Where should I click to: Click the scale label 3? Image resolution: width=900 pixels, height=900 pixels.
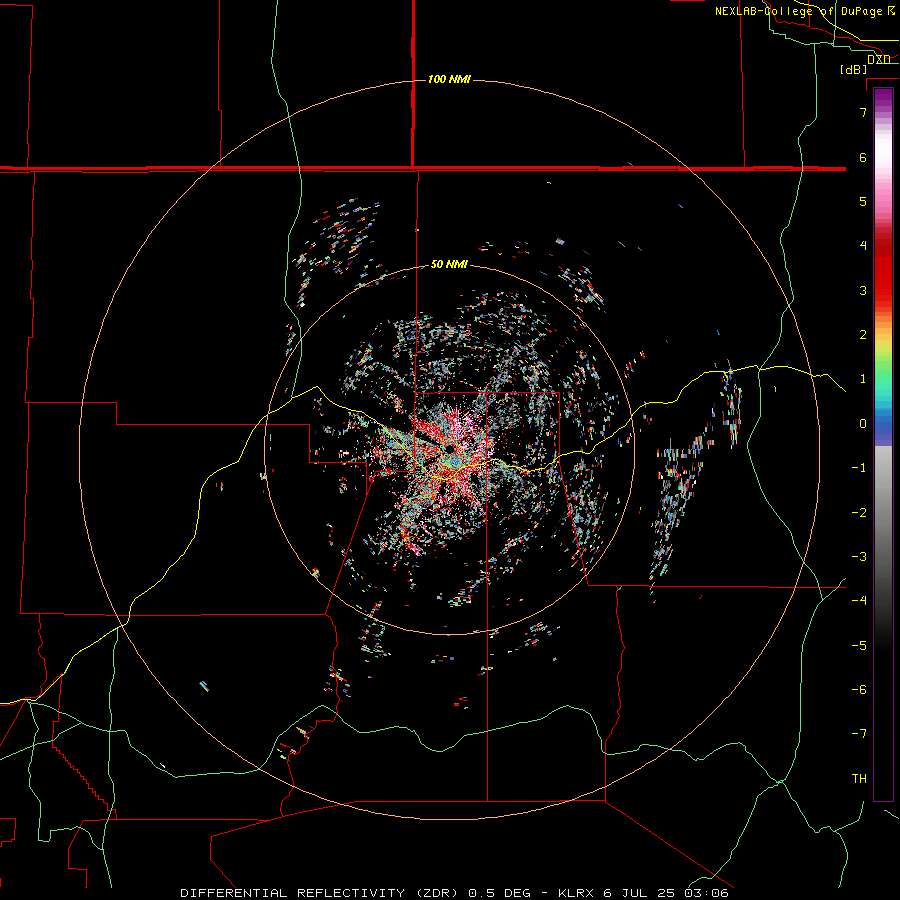point(863,290)
